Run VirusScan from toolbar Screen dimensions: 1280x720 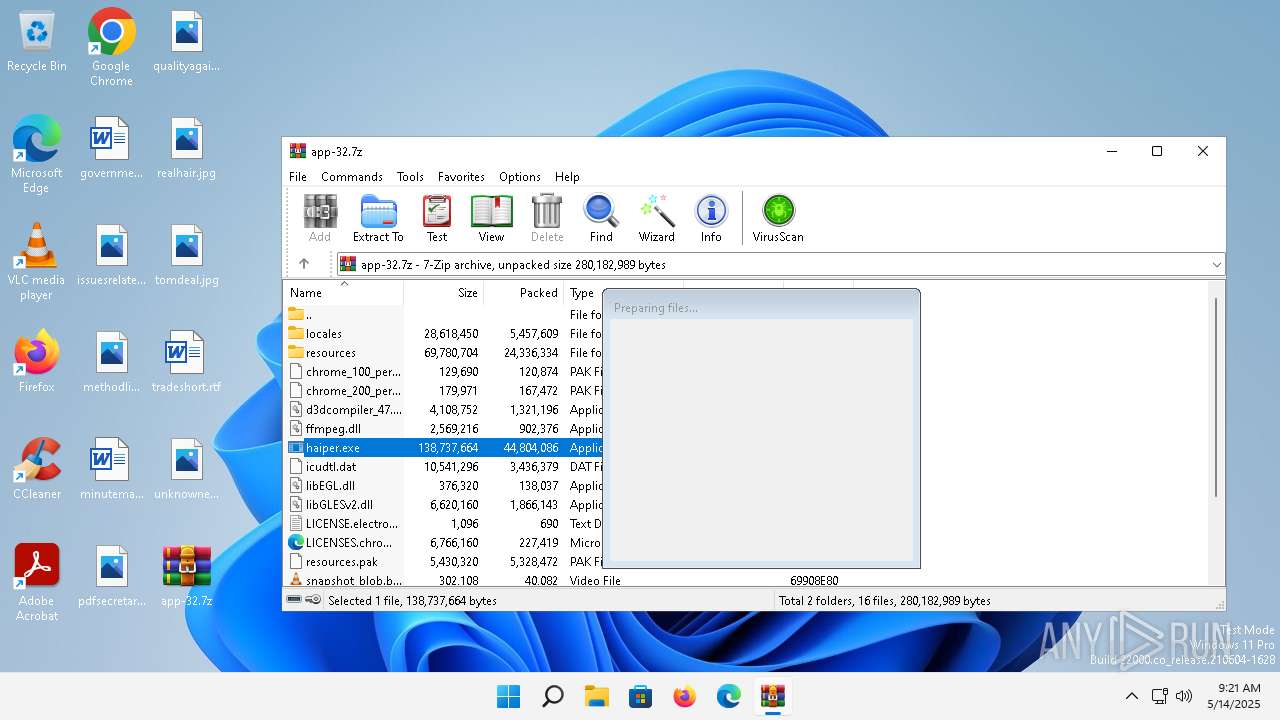(778, 218)
